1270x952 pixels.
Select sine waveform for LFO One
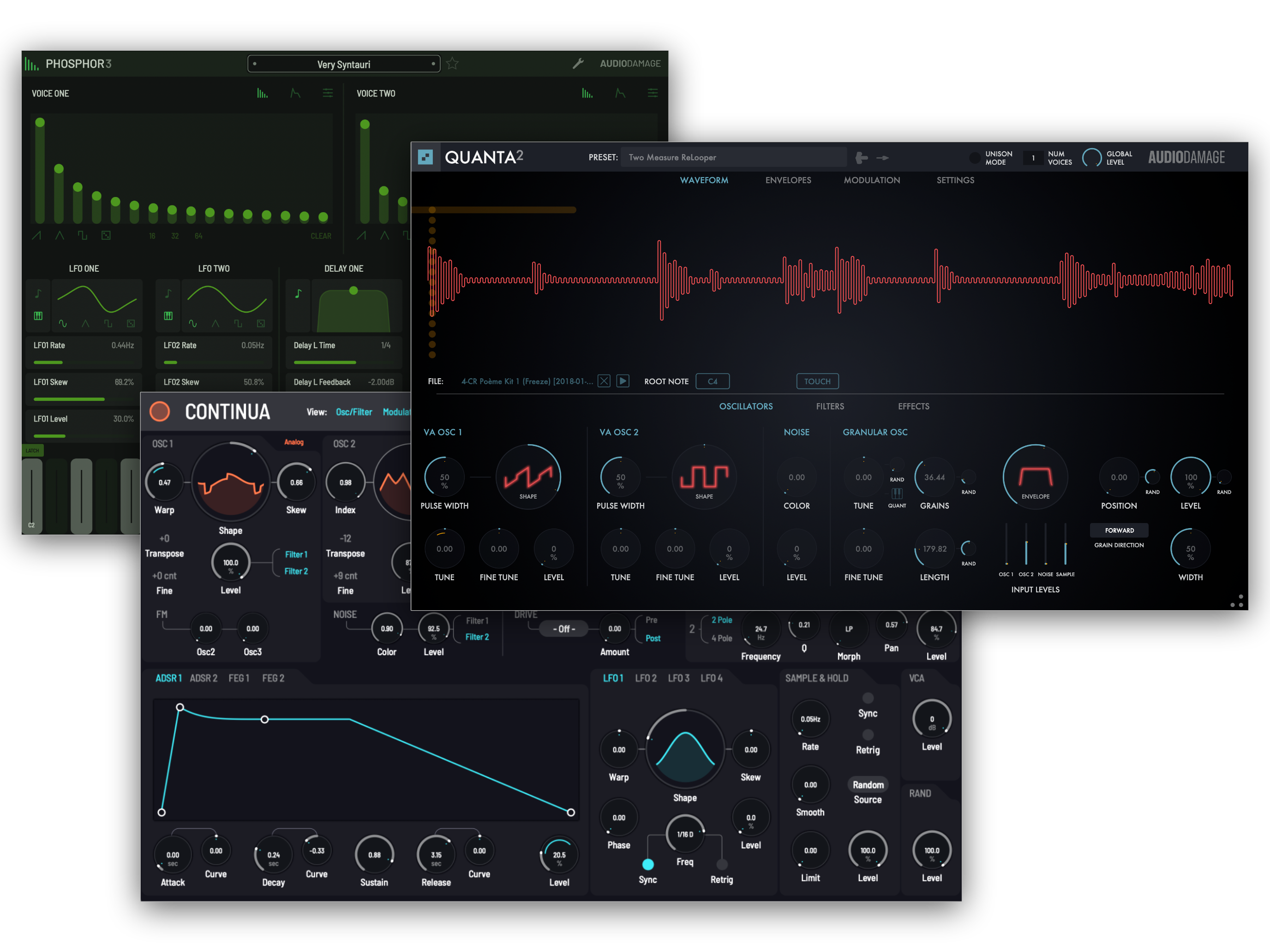point(63,324)
